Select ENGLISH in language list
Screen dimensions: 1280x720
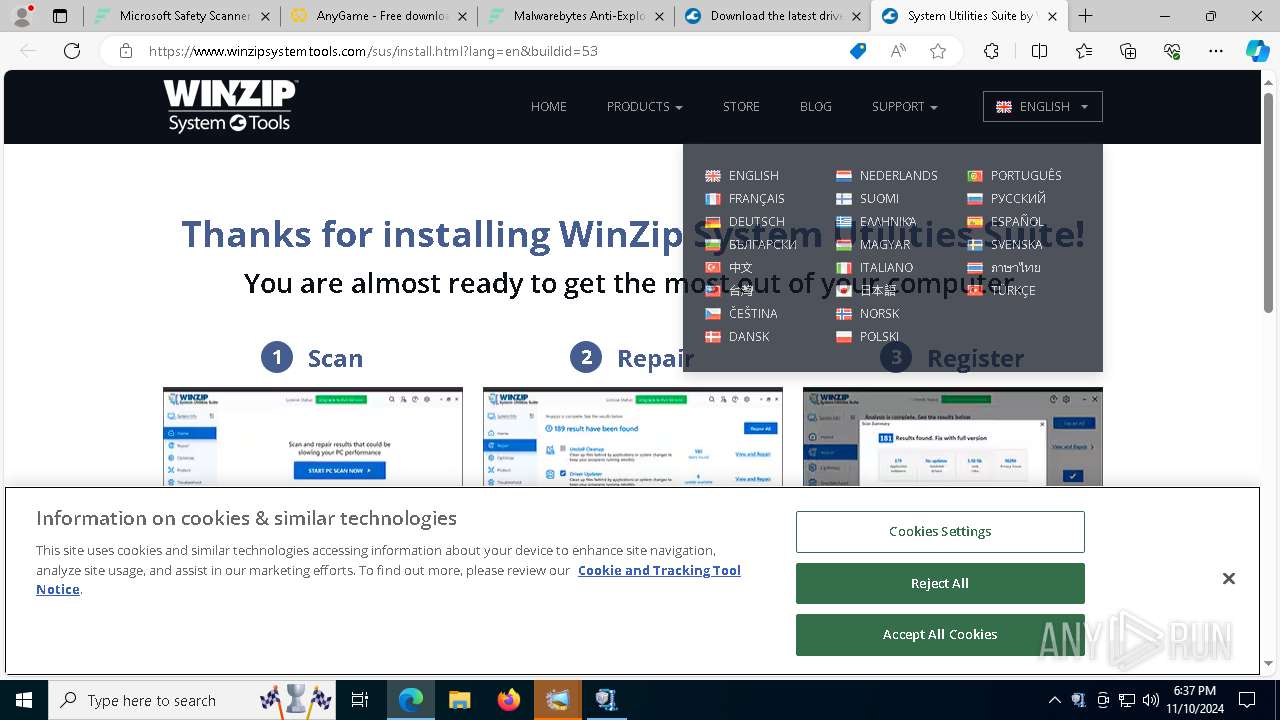(x=742, y=176)
